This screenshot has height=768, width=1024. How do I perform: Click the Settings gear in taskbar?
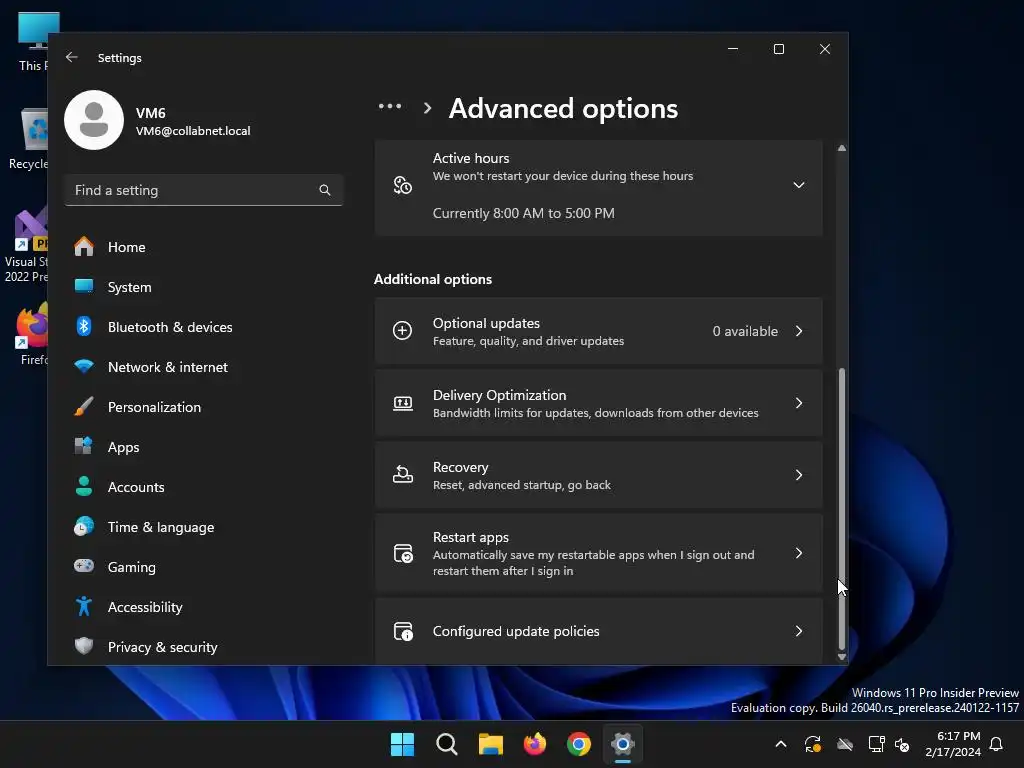pos(623,744)
